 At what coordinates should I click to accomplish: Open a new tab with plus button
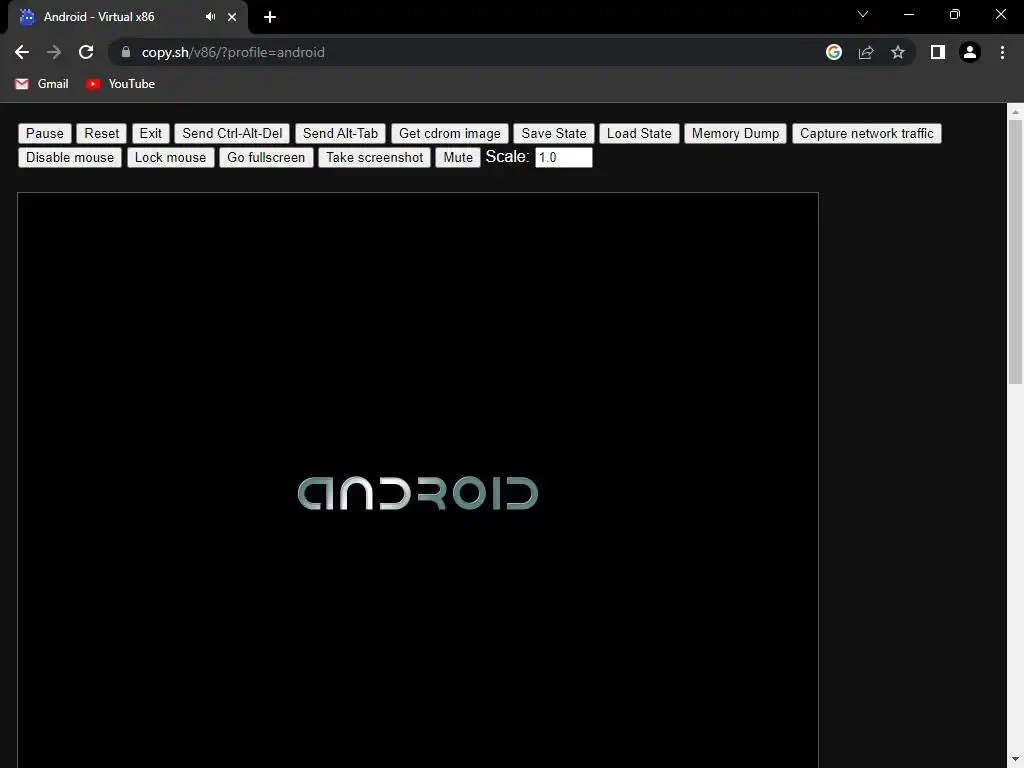coord(270,17)
